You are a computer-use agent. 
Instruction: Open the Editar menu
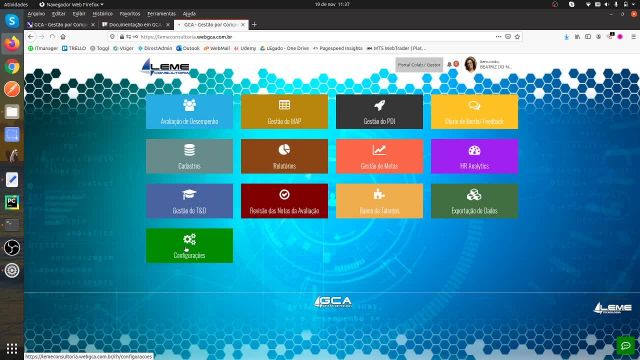click(x=59, y=14)
